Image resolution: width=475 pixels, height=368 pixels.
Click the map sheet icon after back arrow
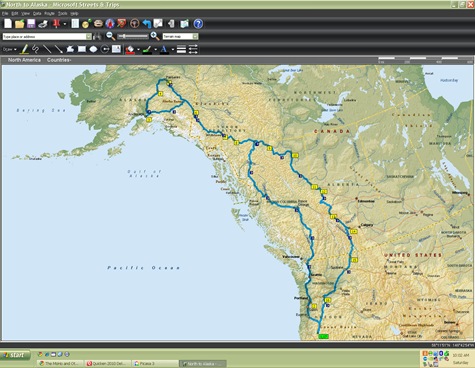point(158,24)
